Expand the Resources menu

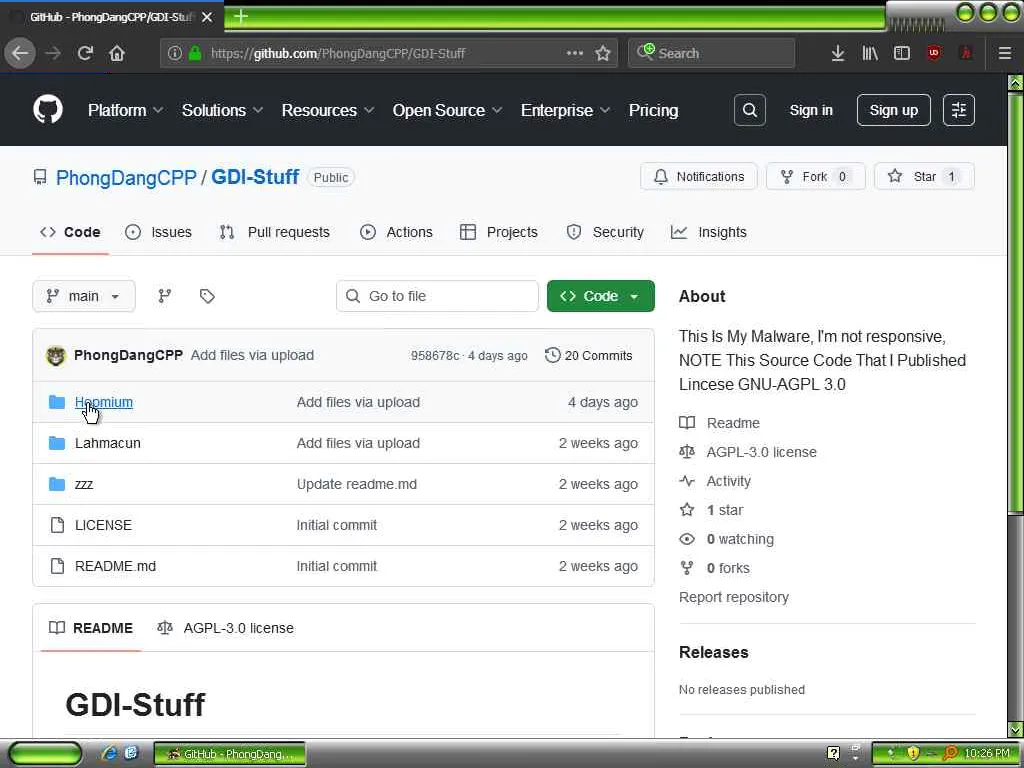[x=328, y=110]
